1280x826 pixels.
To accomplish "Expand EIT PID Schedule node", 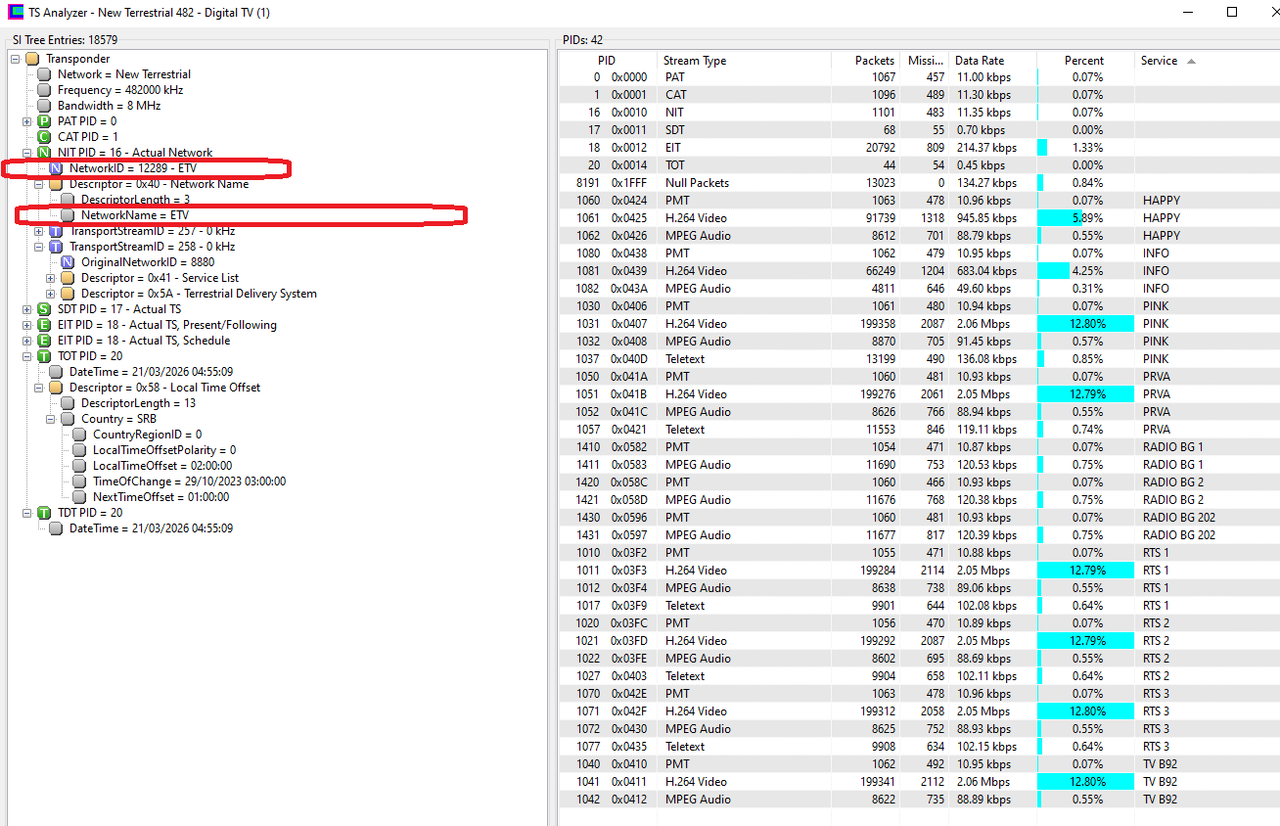I will [x=27, y=340].
